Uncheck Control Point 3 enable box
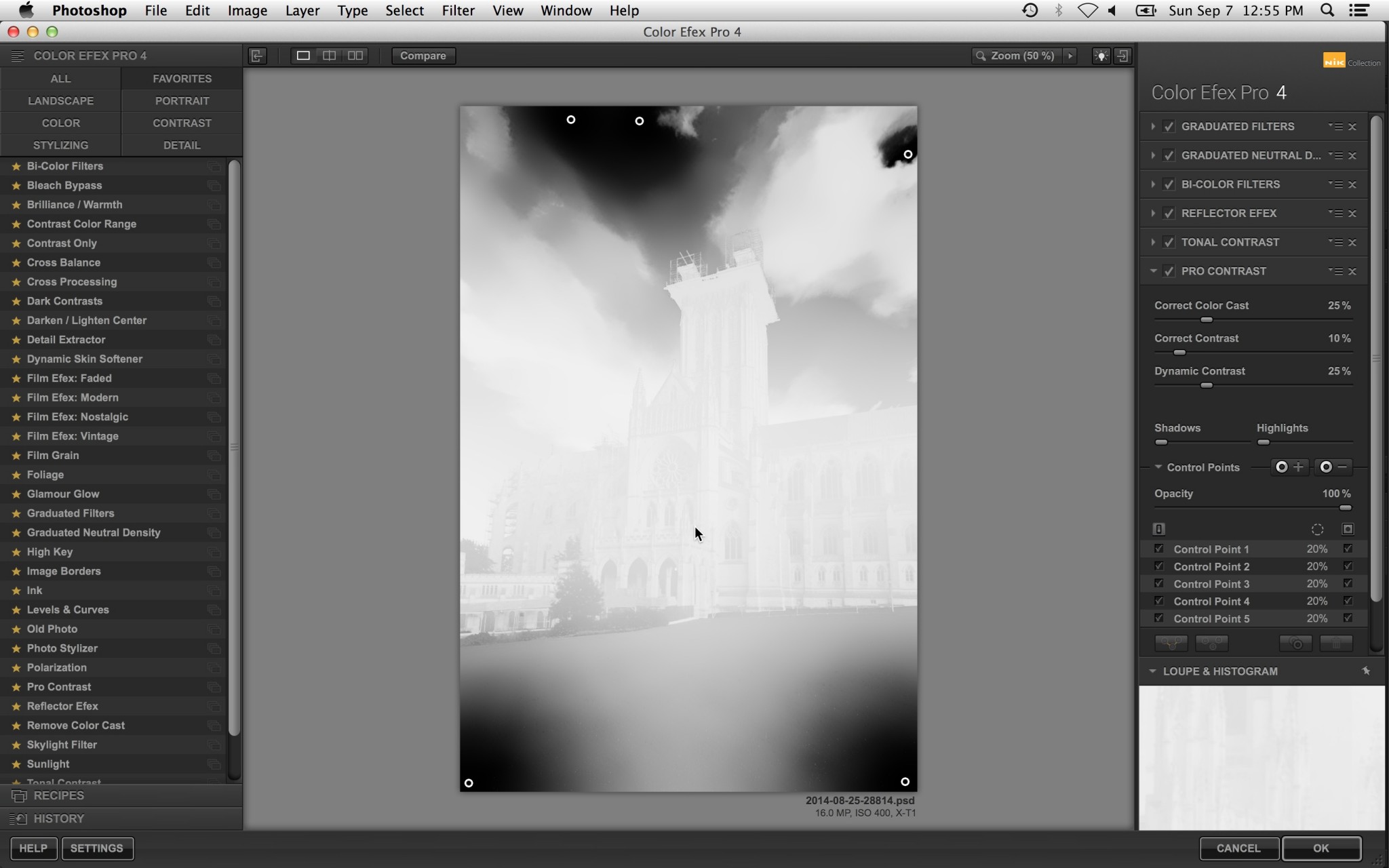Viewport: 1389px width, 868px height. point(1158,583)
